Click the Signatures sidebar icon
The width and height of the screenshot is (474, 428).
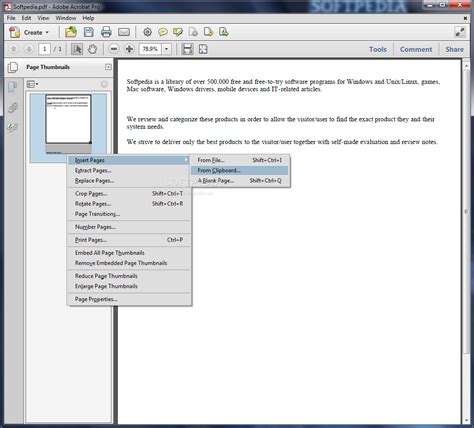tap(13, 127)
